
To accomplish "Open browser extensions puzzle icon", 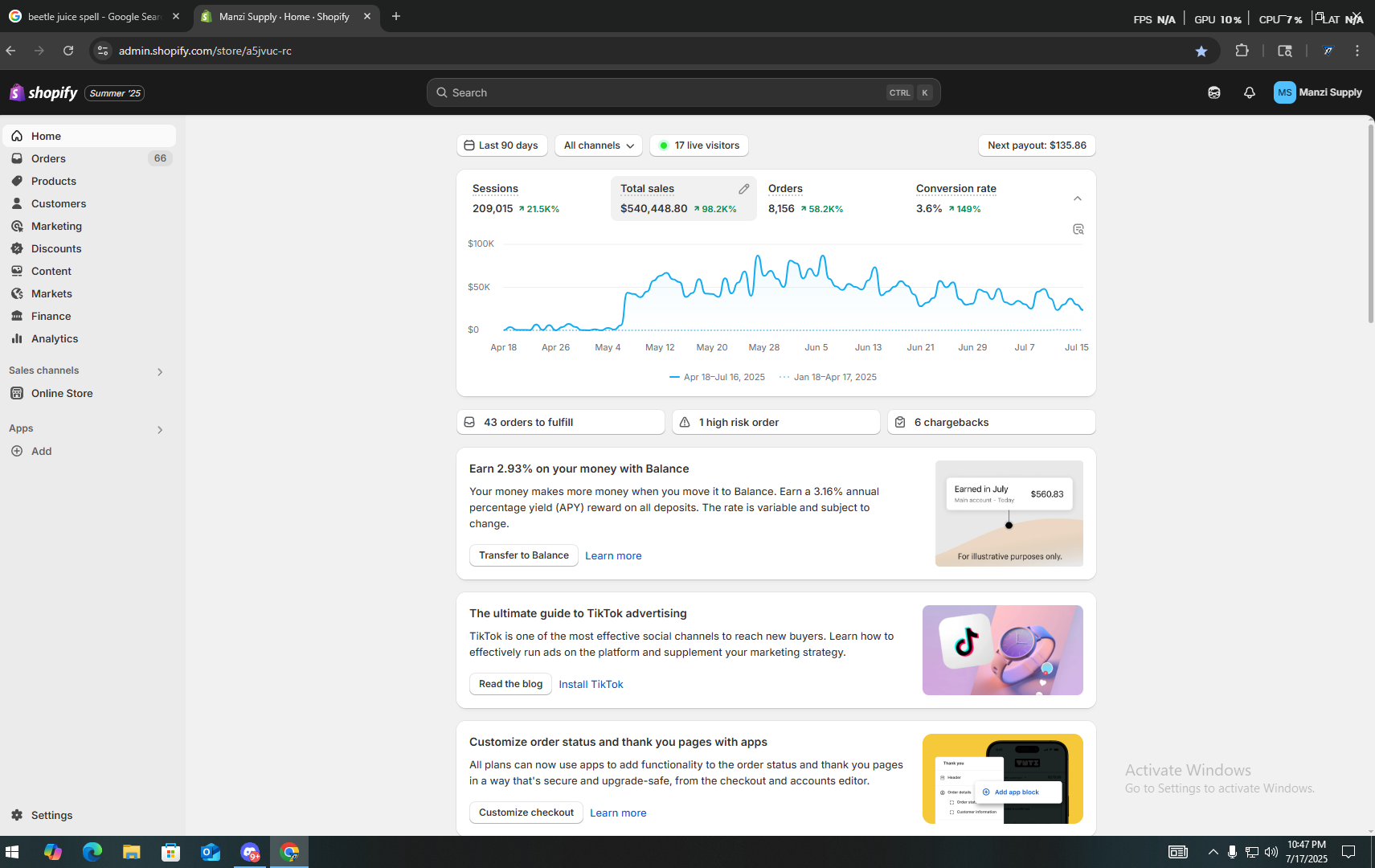I will point(1242,51).
